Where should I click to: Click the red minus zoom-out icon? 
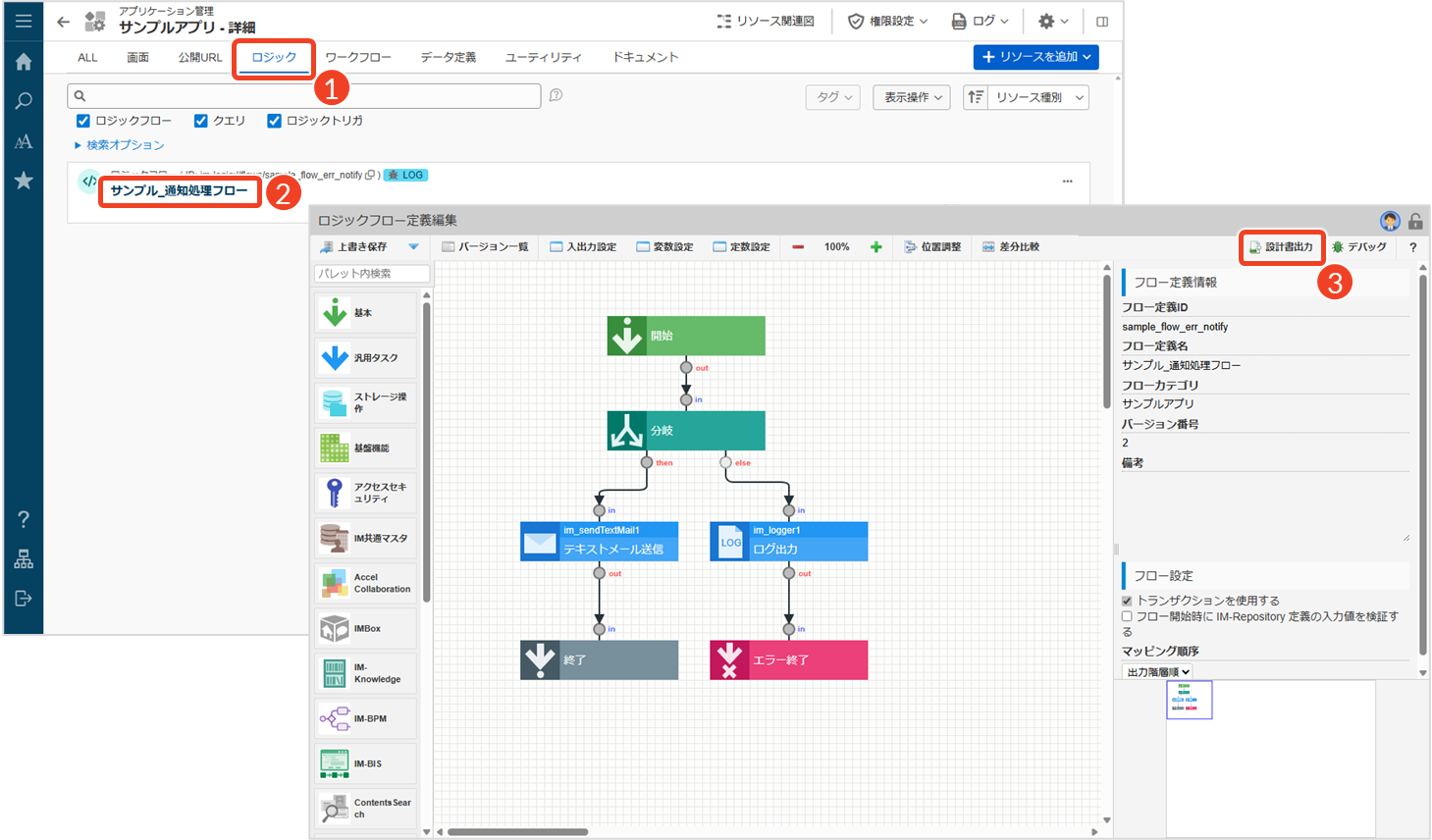[x=798, y=247]
